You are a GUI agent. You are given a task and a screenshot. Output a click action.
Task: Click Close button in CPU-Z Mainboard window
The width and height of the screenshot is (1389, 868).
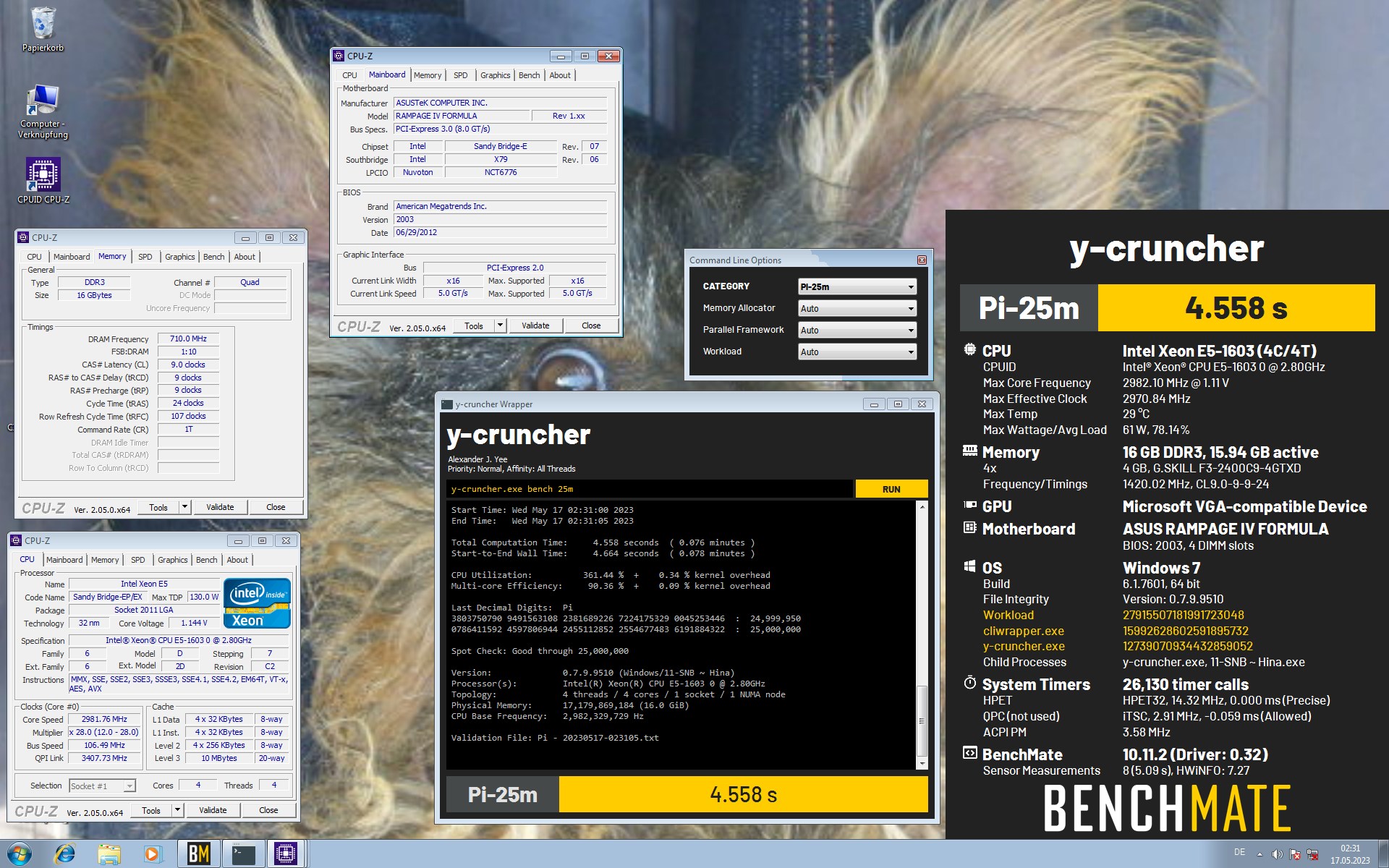(x=591, y=325)
